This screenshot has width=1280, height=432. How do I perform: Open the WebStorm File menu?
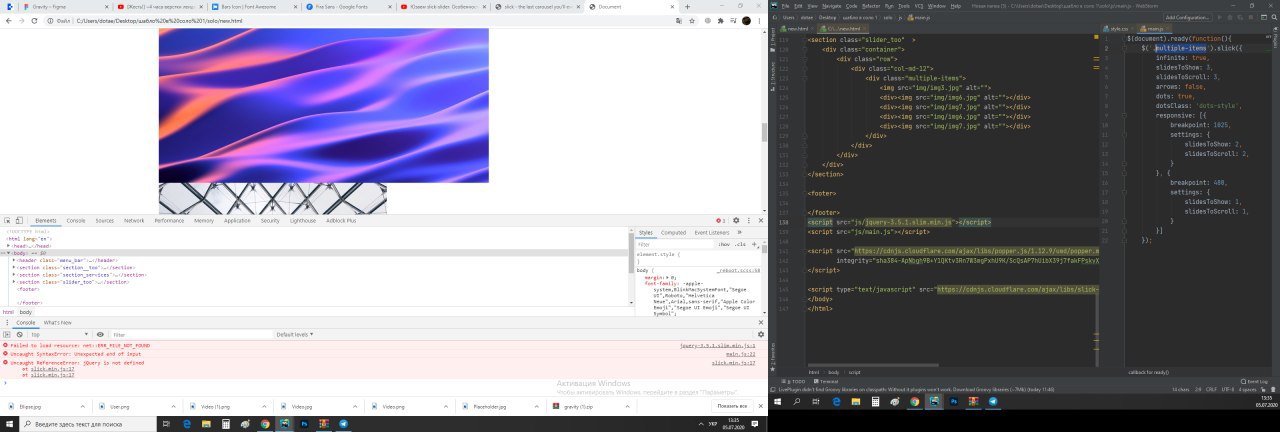(785, 6)
